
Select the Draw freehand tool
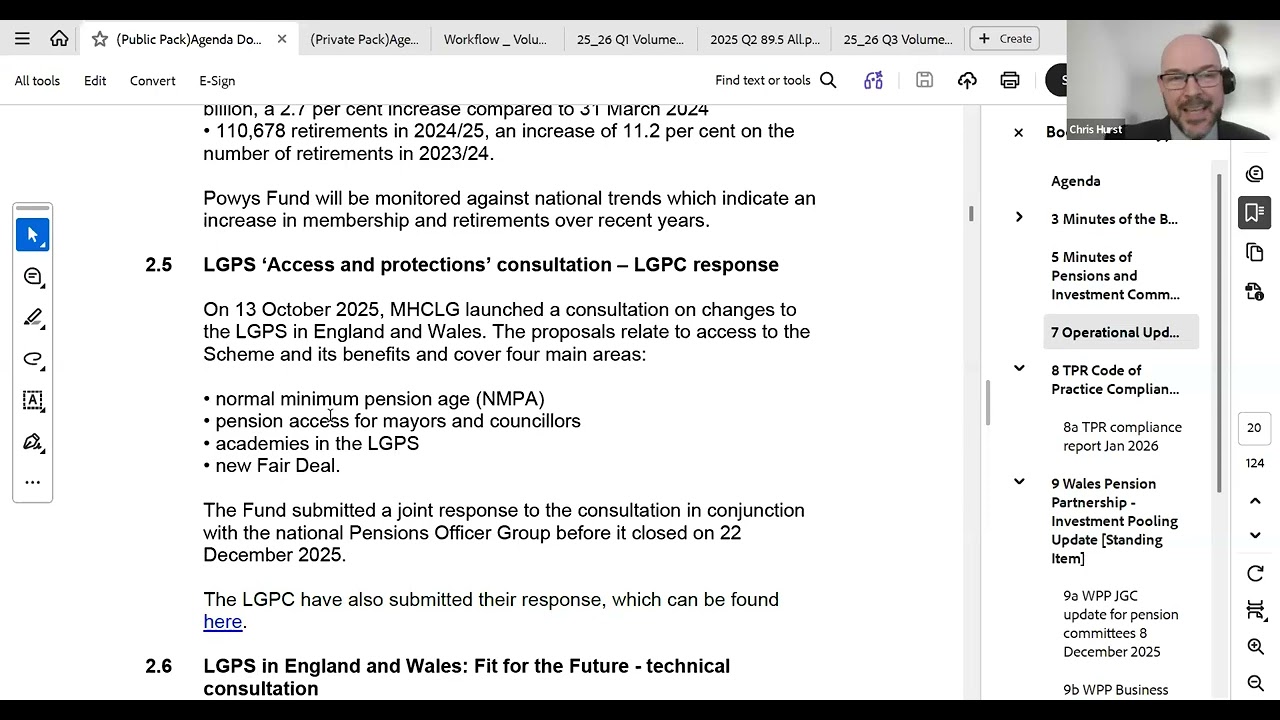coord(33,359)
